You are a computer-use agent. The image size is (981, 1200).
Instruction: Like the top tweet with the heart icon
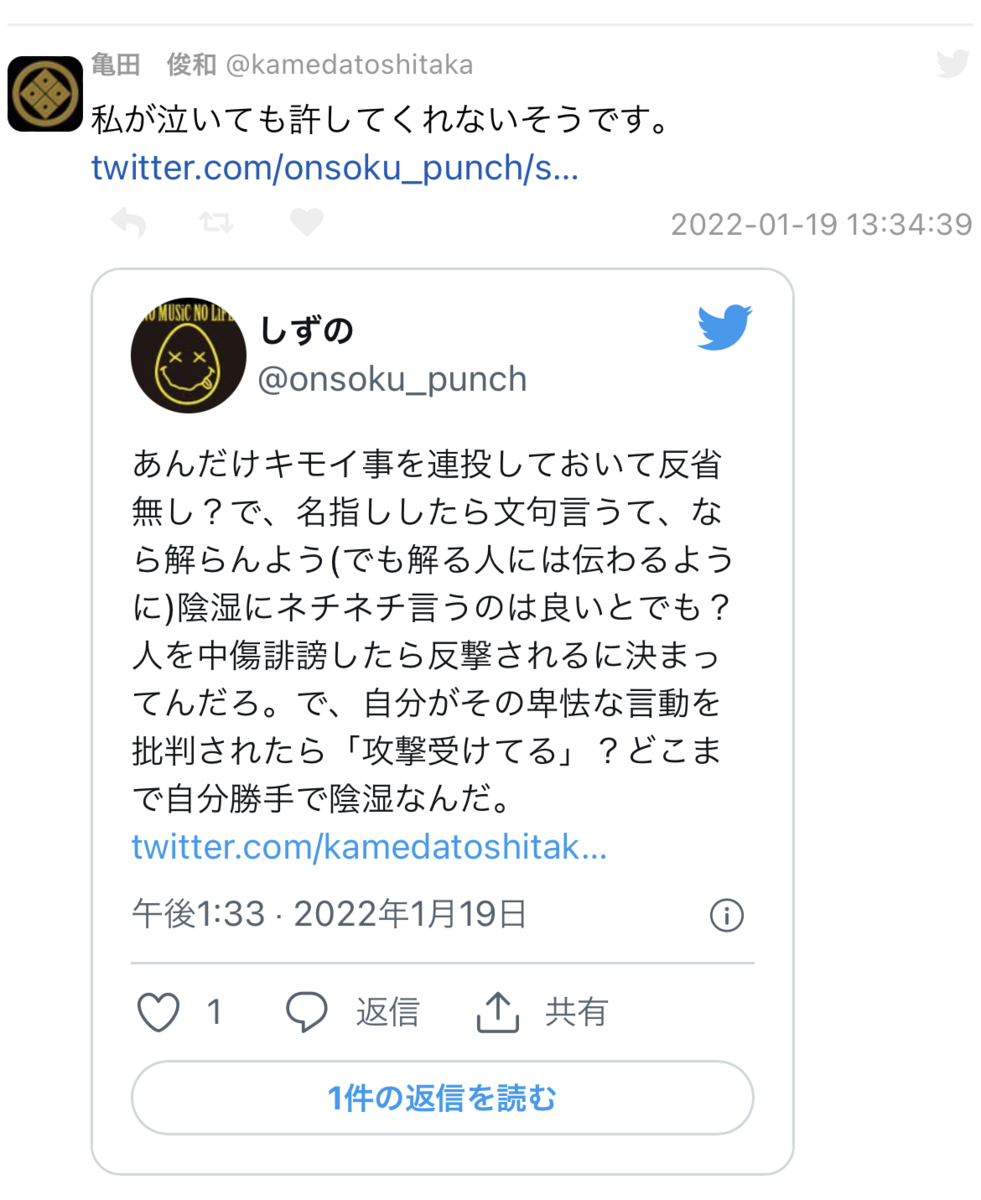click(x=306, y=222)
